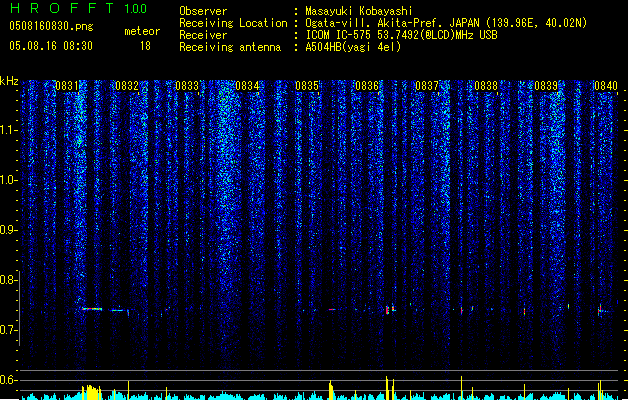Click the Receiver value ICOM IC-575
The height and width of the screenshot is (400, 629).
(338, 35)
